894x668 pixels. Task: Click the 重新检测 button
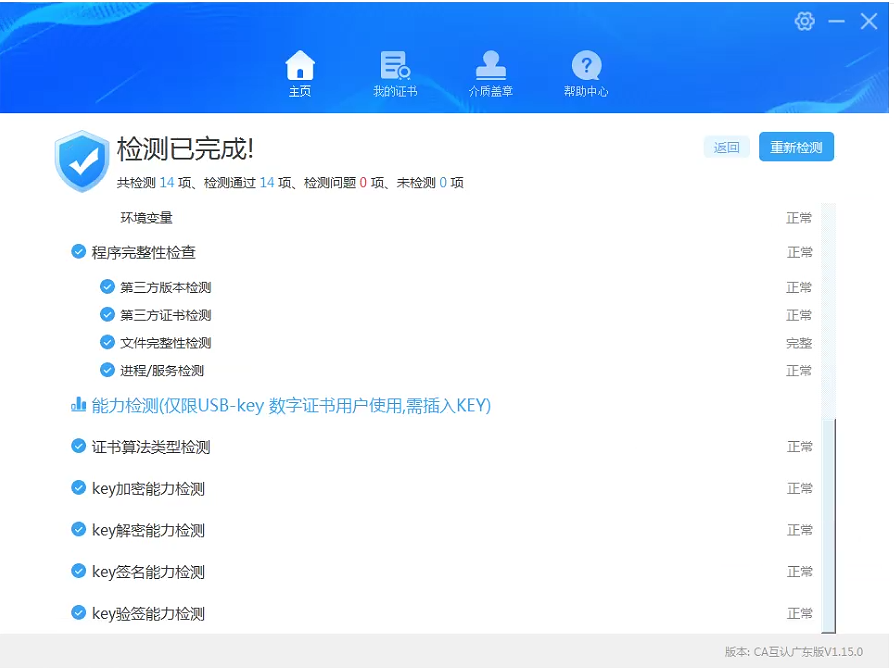(x=796, y=147)
